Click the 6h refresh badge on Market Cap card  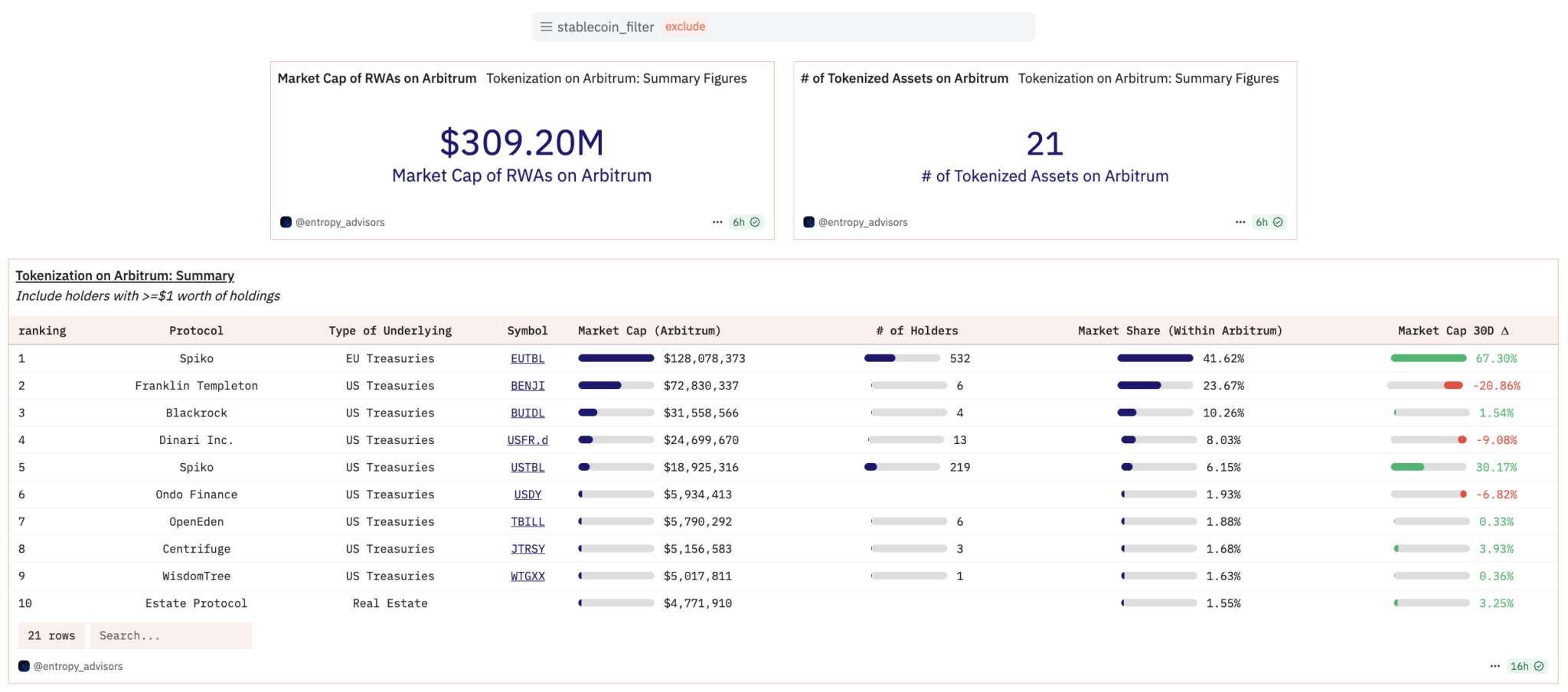tap(746, 222)
